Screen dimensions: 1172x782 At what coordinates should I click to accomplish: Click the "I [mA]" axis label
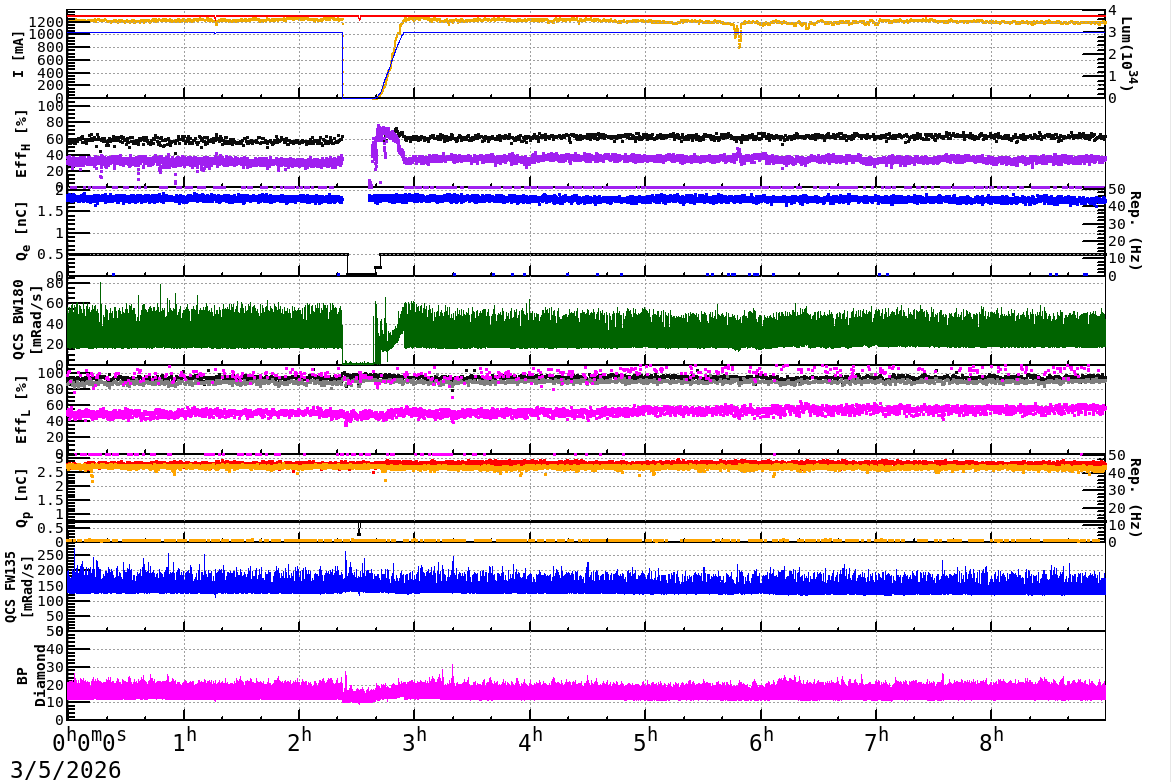click(x=19, y=55)
